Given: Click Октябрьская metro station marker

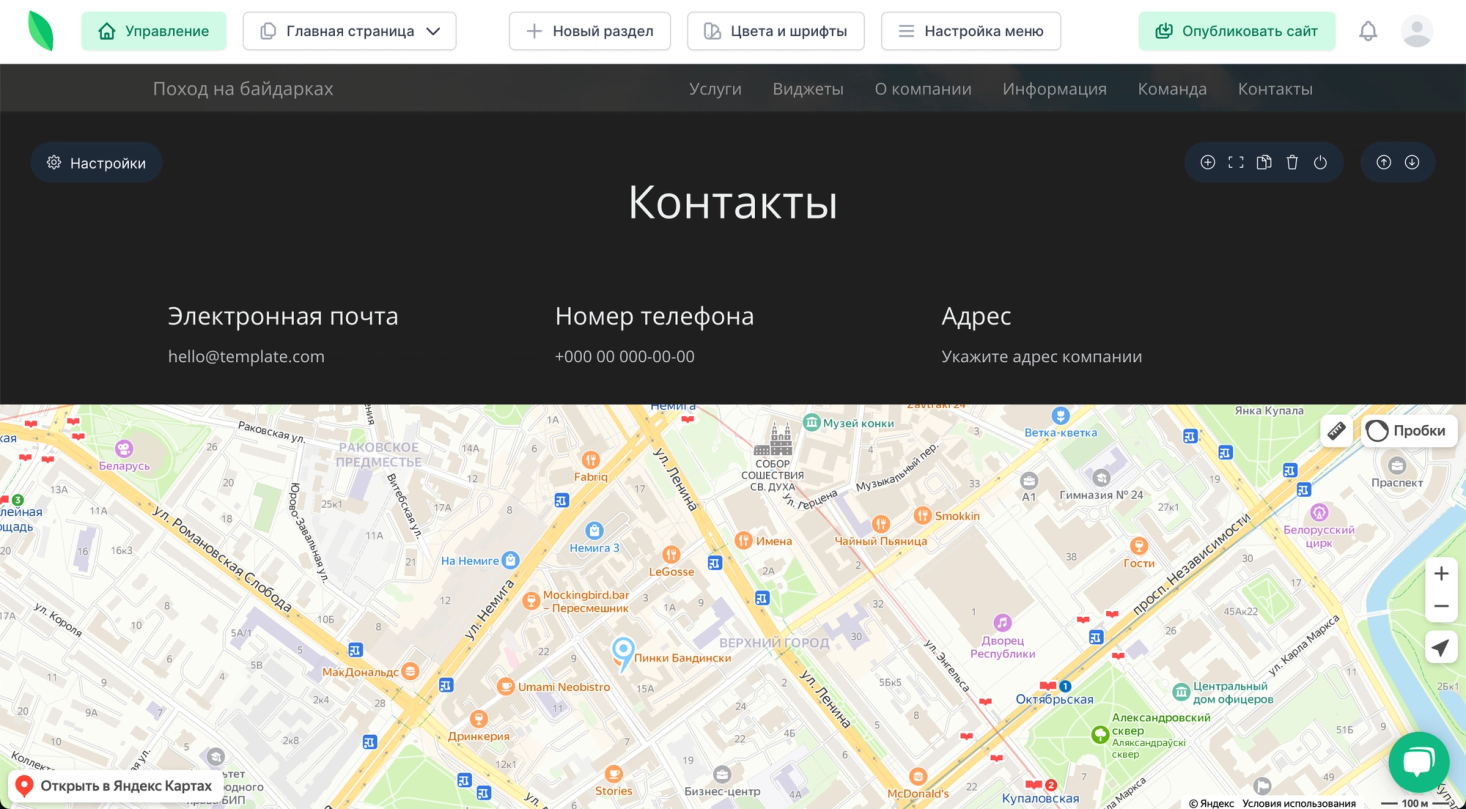Looking at the screenshot, I should (x=1066, y=687).
